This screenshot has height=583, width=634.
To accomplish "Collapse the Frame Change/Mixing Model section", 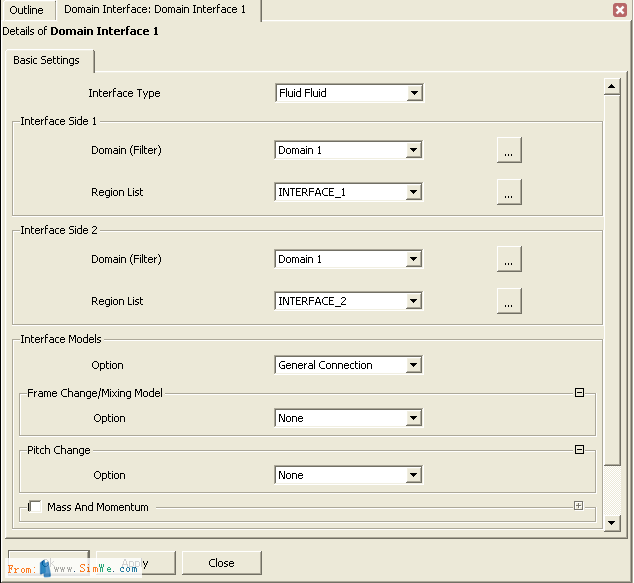I will point(579,393).
